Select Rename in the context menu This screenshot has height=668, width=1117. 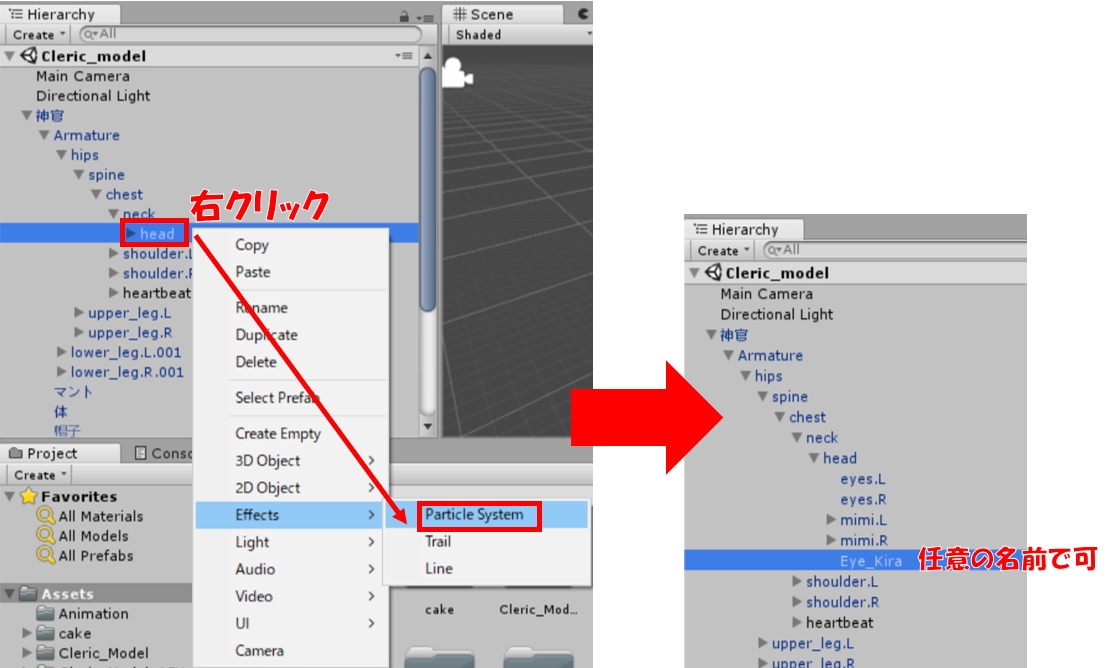pos(261,308)
